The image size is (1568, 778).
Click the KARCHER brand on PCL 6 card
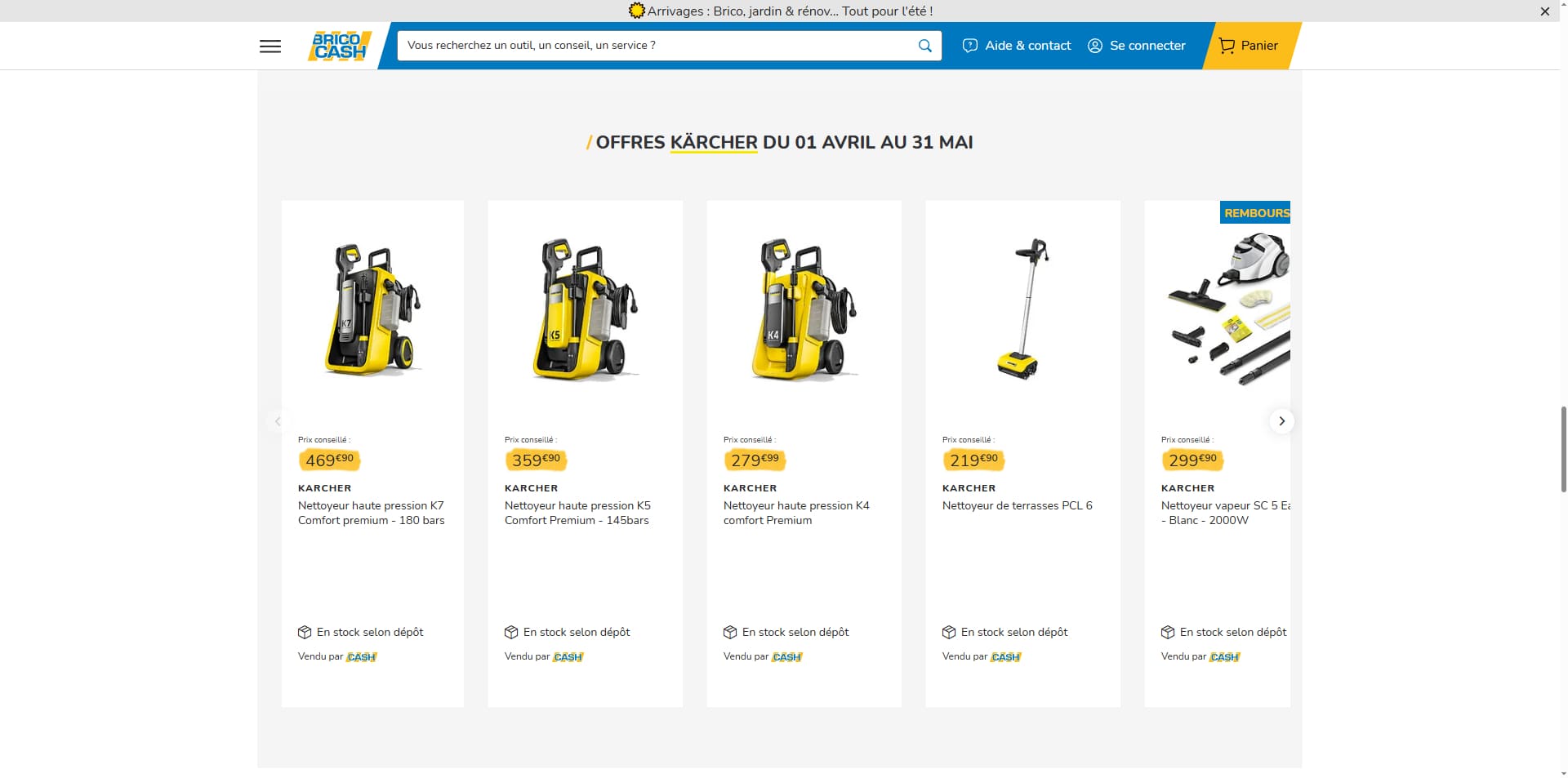point(969,488)
